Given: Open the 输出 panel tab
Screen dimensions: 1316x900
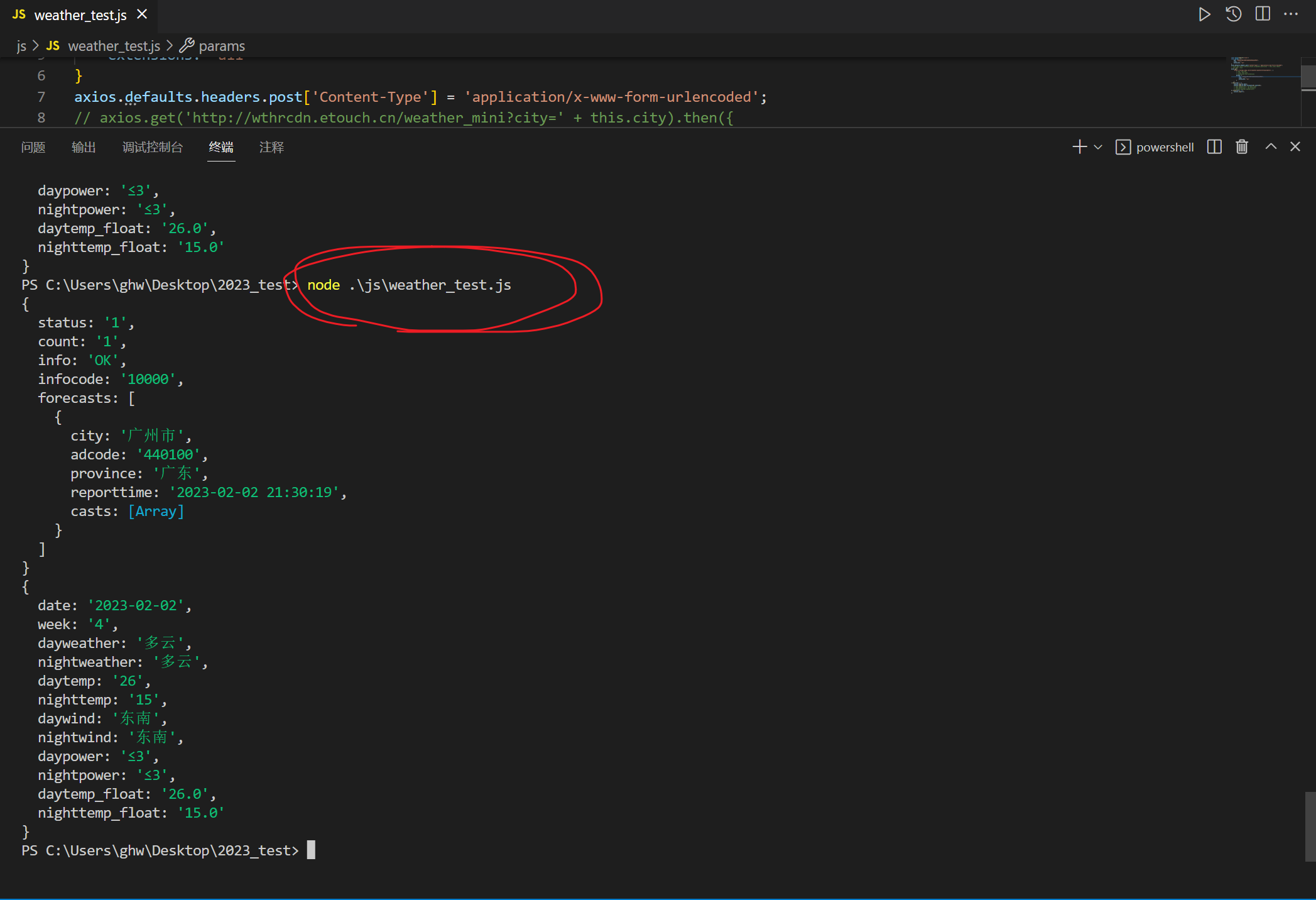Looking at the screenshot, I should pyautogui.click(x=84, y=147).
